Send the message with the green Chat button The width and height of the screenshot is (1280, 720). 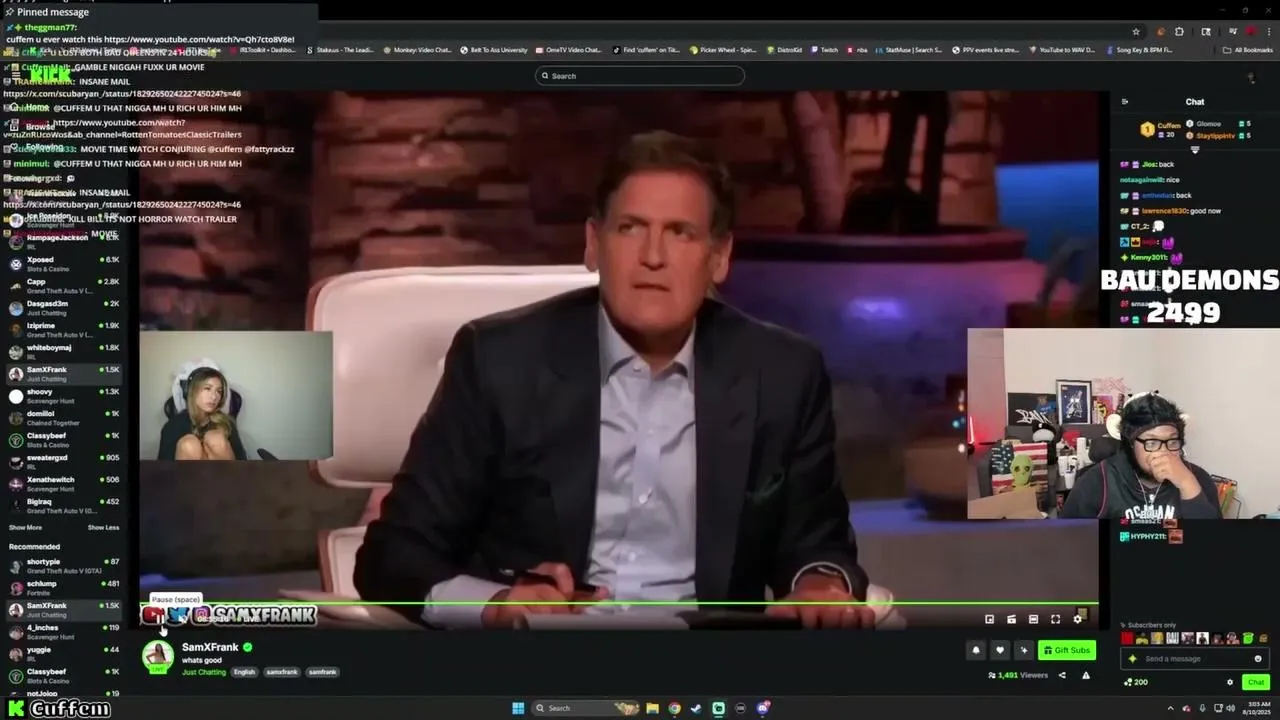coord(1256,682)
